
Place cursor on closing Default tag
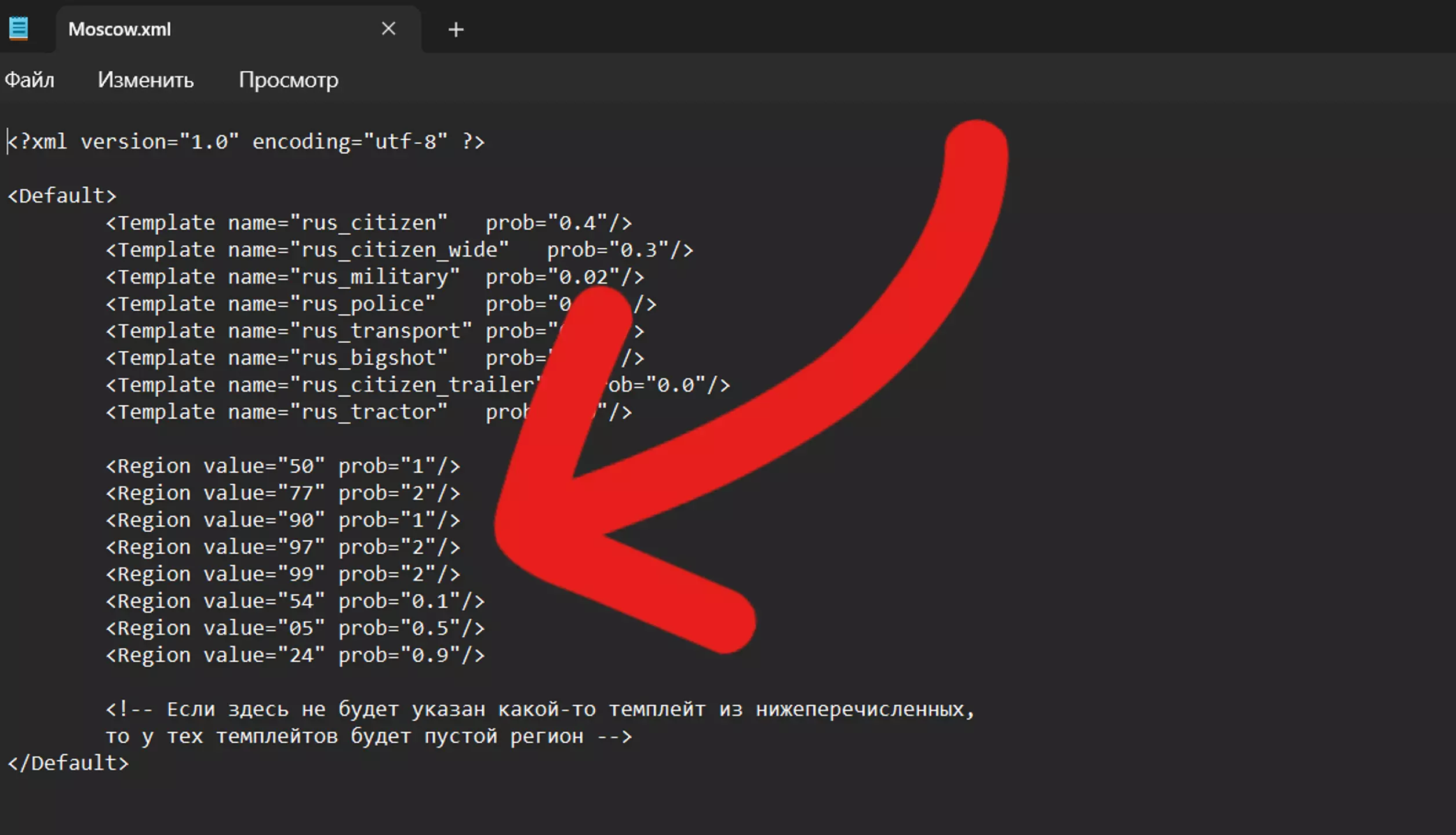[x=68, y=763]
